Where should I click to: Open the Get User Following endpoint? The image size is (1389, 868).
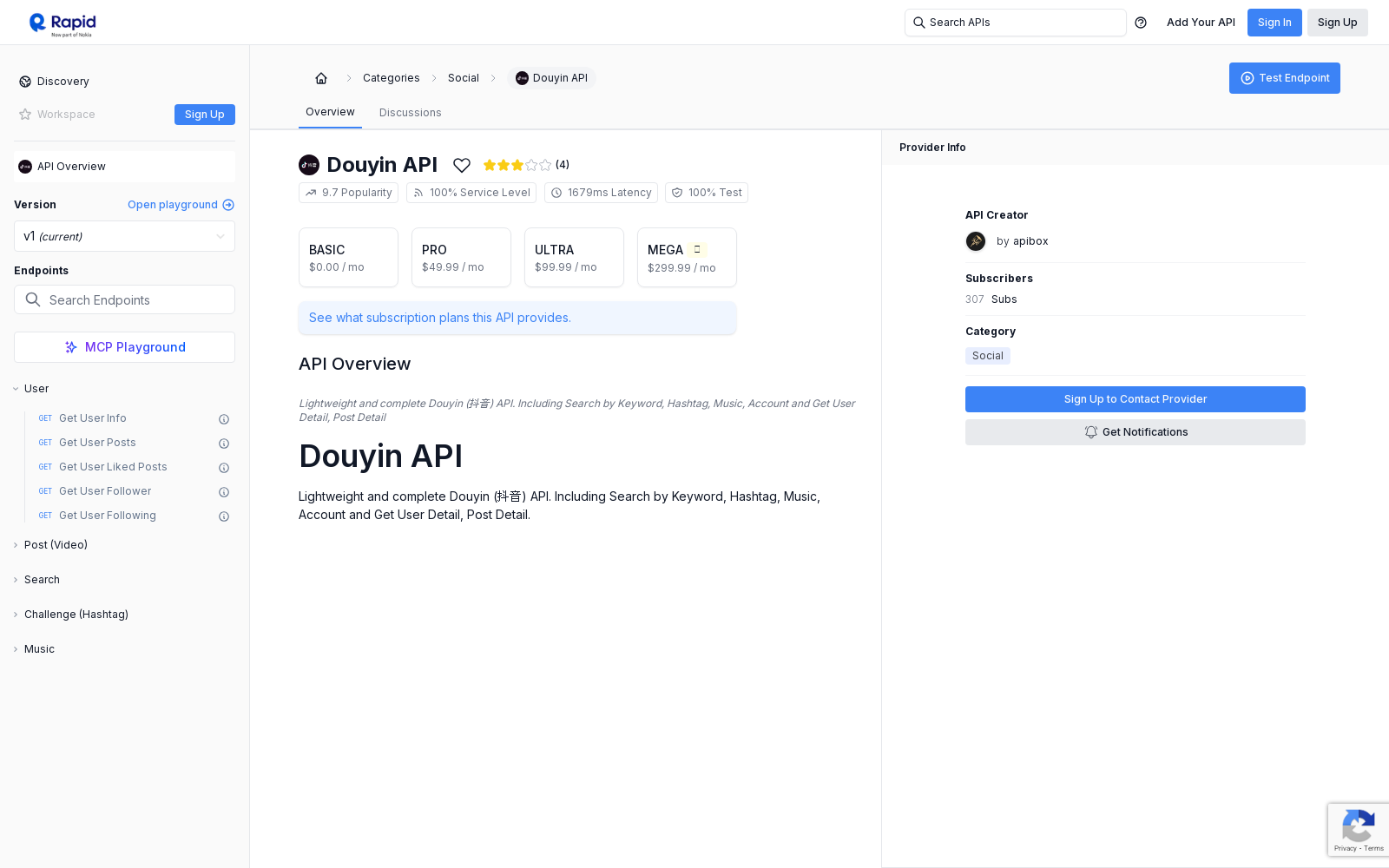(x=108, y=516)
